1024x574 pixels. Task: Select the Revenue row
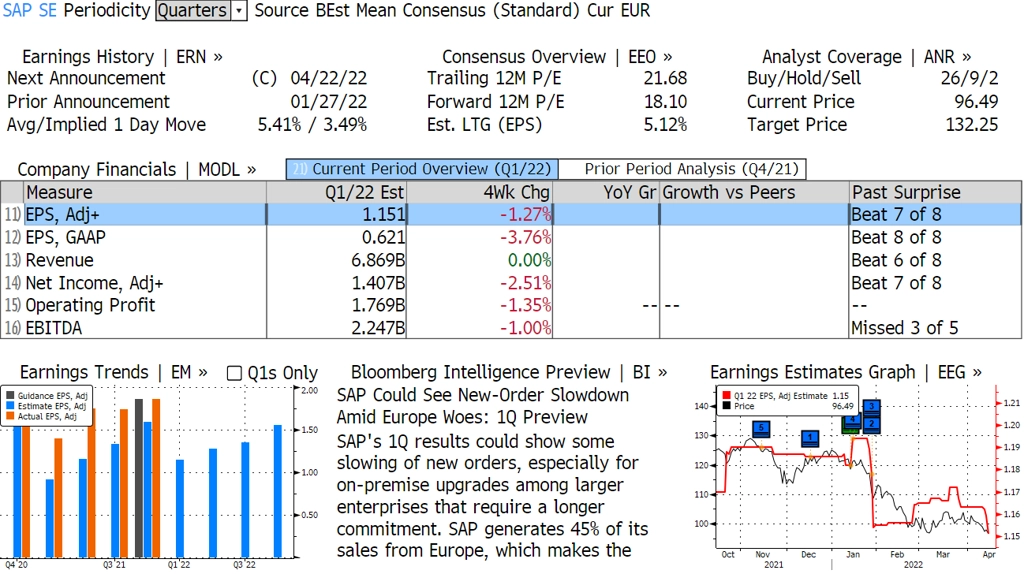click(511, 260)
